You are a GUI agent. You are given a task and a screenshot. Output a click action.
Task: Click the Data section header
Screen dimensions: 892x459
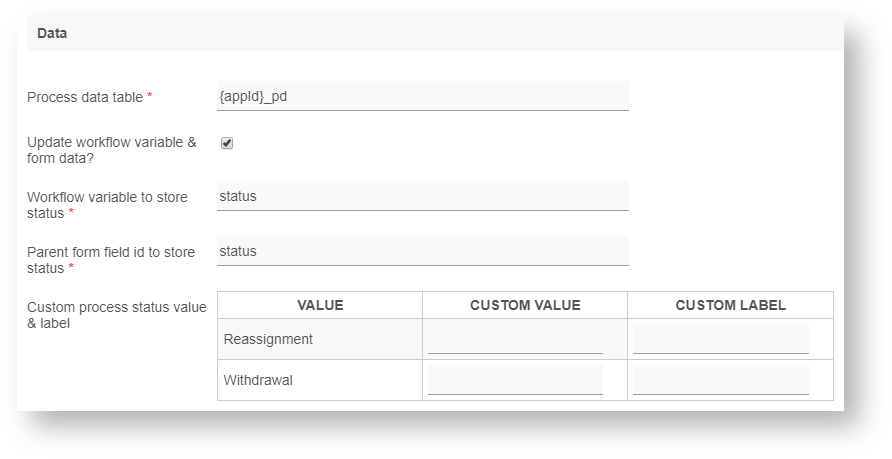click(52, 33)
